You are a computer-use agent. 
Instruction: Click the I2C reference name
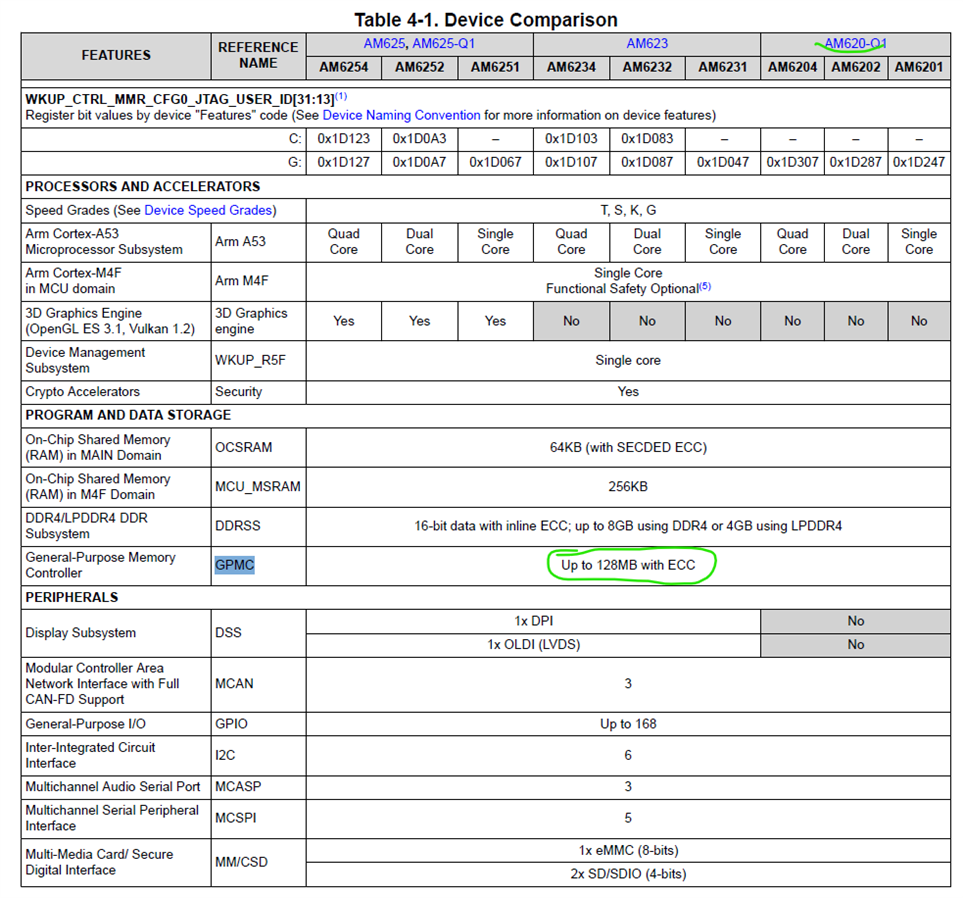(225, 755)
